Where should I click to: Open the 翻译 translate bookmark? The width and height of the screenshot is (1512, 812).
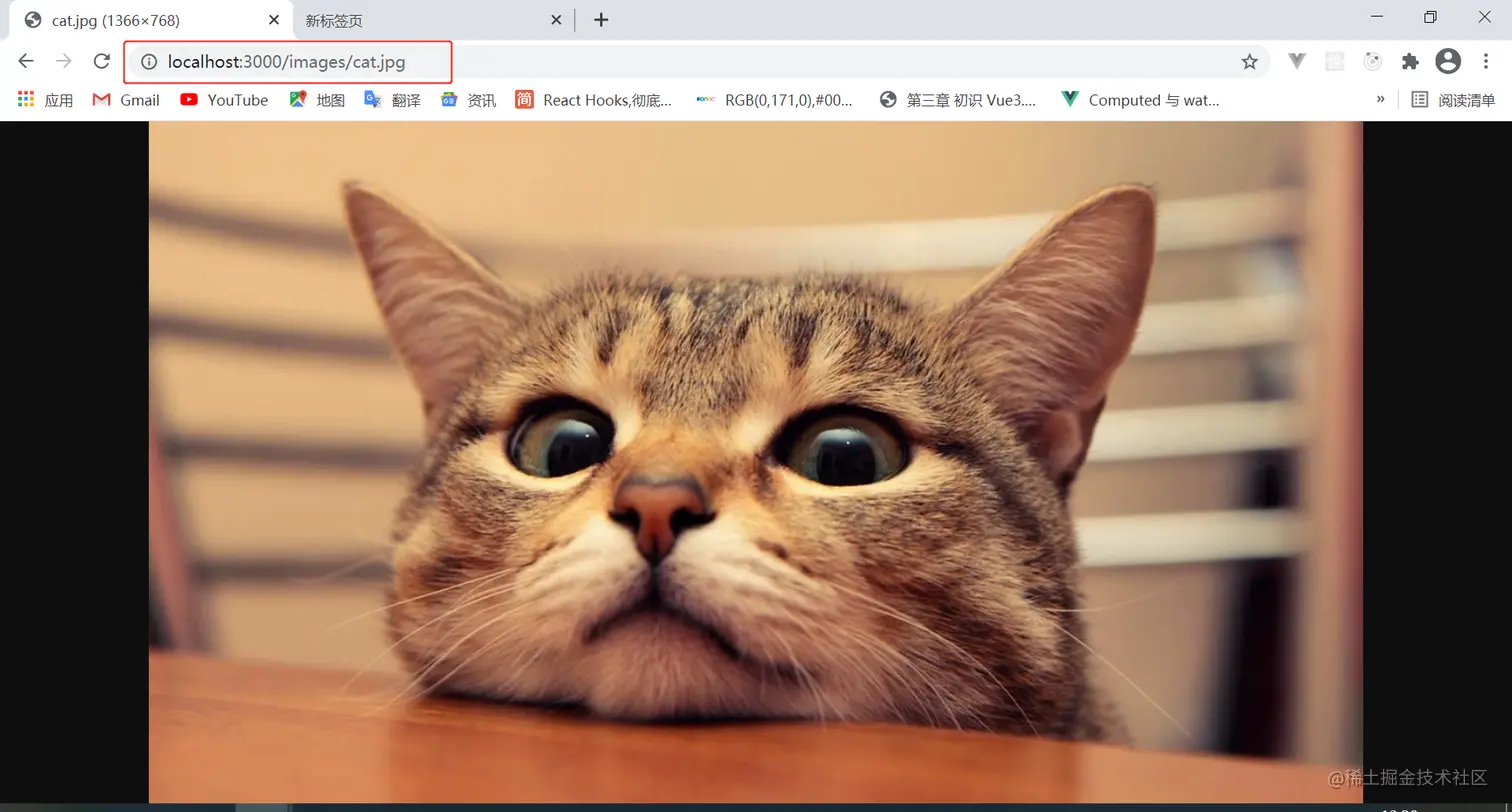point(392,100)
